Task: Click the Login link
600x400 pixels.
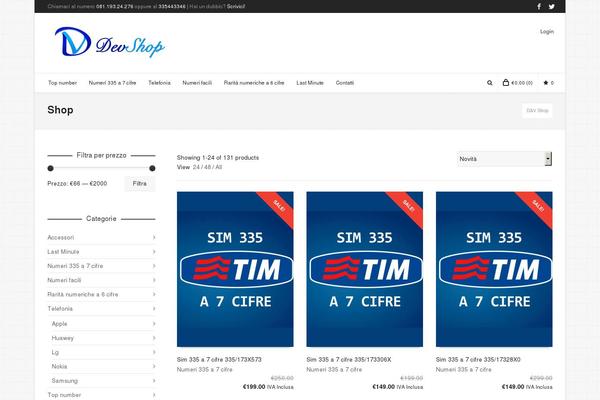Action: tap(547, 31)
